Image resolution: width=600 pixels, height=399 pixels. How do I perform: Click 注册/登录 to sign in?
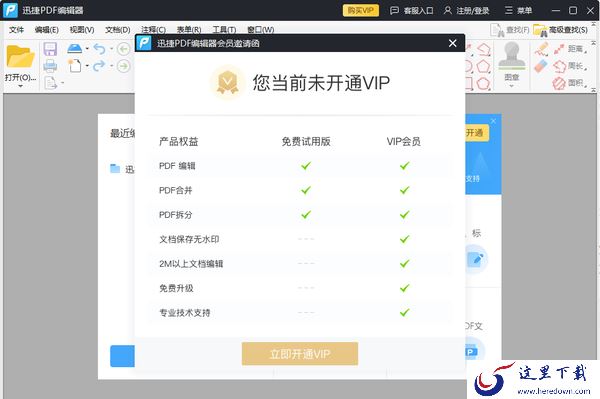click(466, 10)
